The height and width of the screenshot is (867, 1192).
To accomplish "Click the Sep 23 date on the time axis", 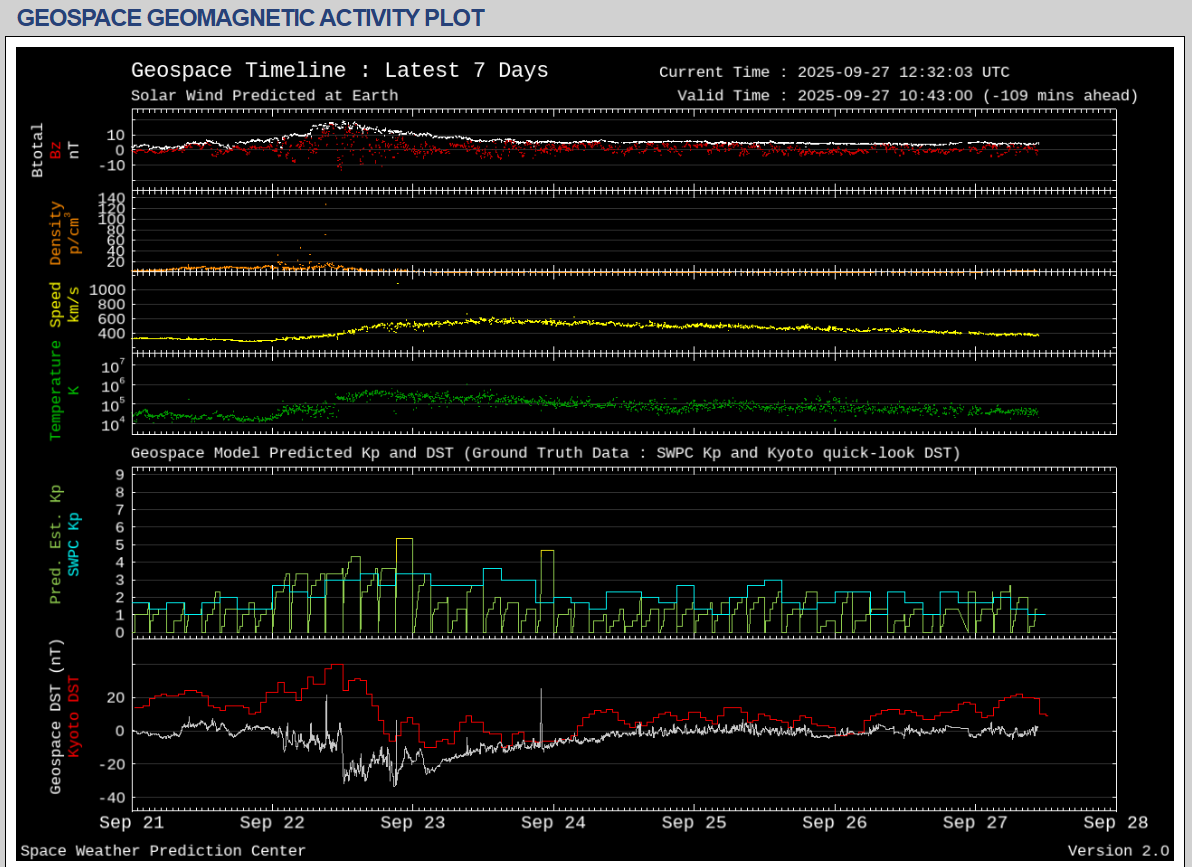I will [413, 823].
